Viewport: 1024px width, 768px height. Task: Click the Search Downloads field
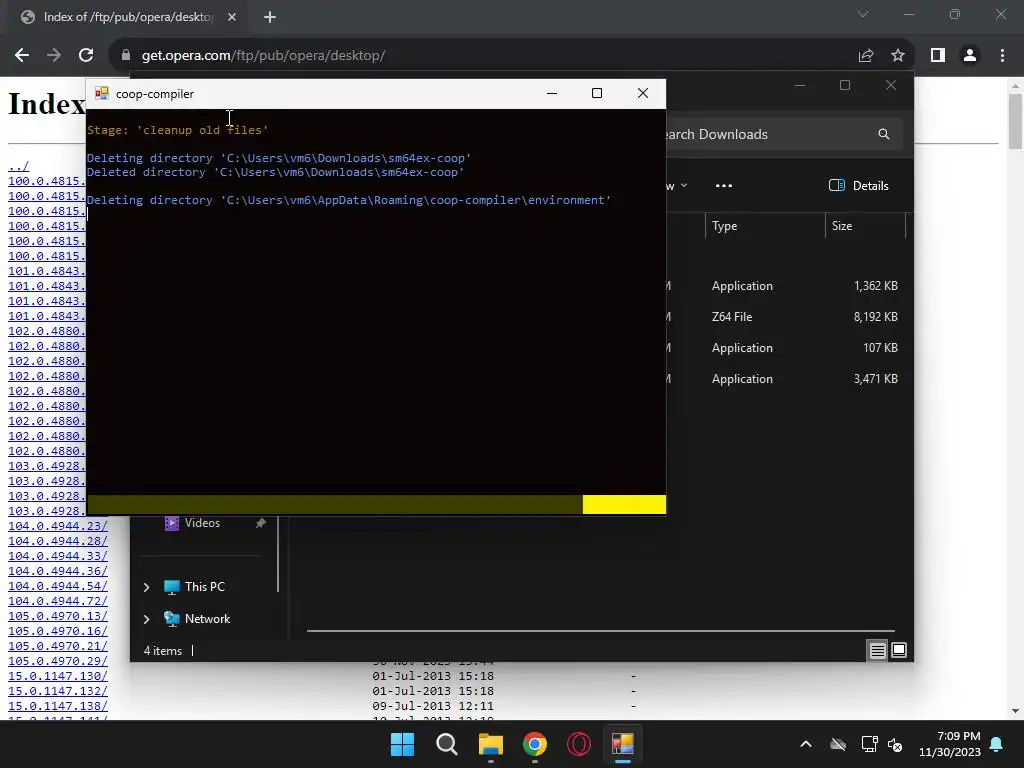(782, 134)
